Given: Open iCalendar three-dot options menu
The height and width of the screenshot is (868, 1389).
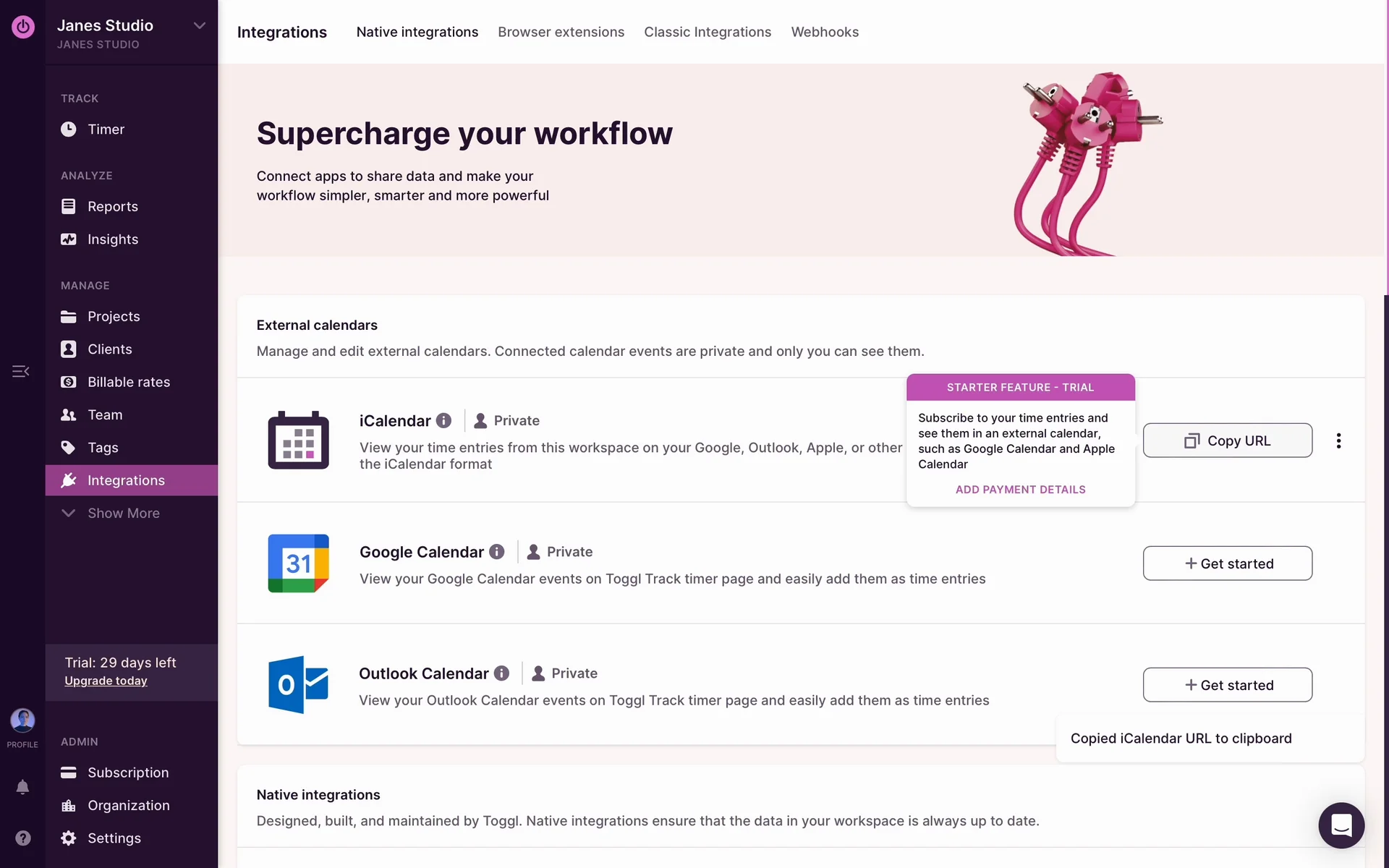Looking at the screenshot, I should click(x=1338, y=441).
